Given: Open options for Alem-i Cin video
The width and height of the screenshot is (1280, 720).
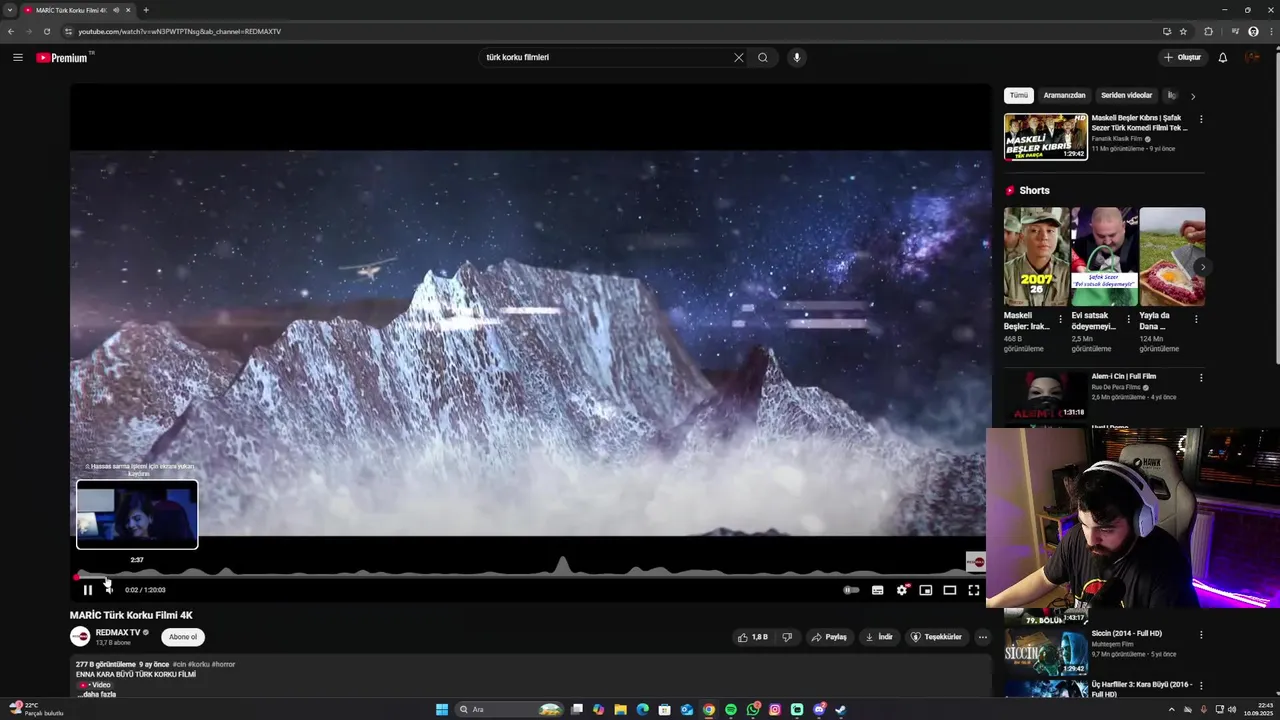Looking at the screenshot, I should 1201,378.
